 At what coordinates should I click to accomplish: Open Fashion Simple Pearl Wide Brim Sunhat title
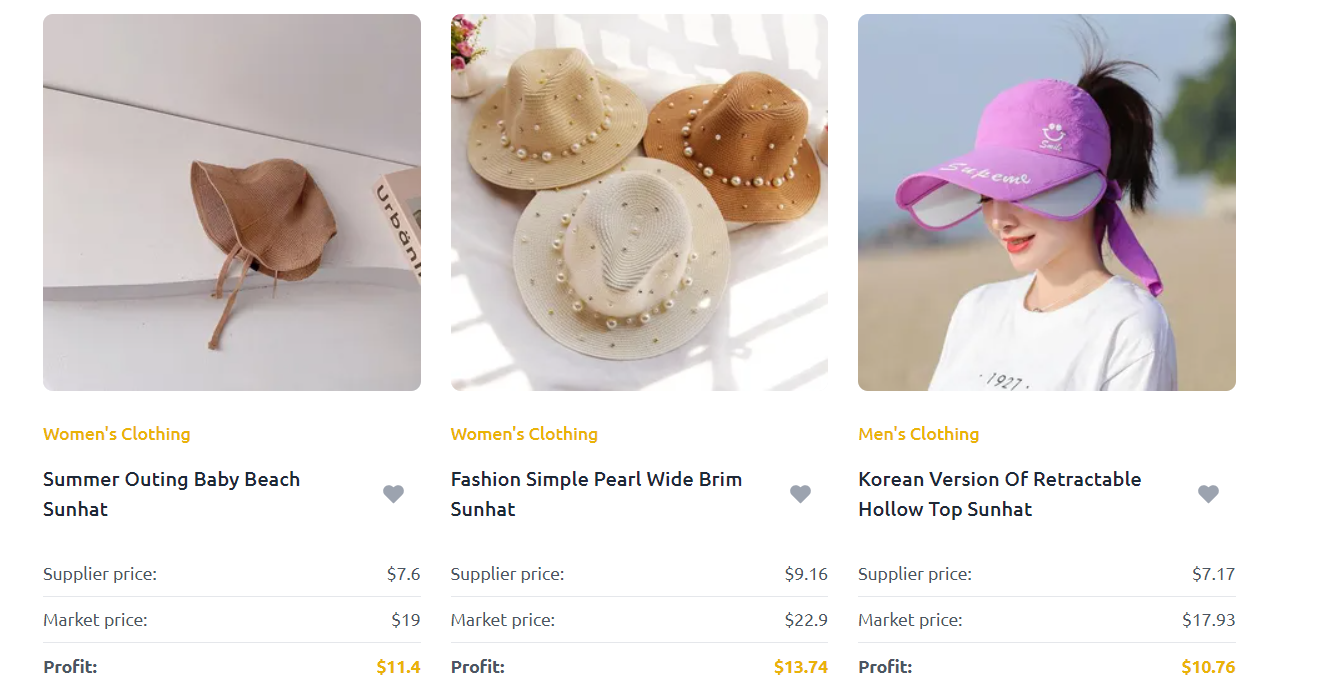596,494
